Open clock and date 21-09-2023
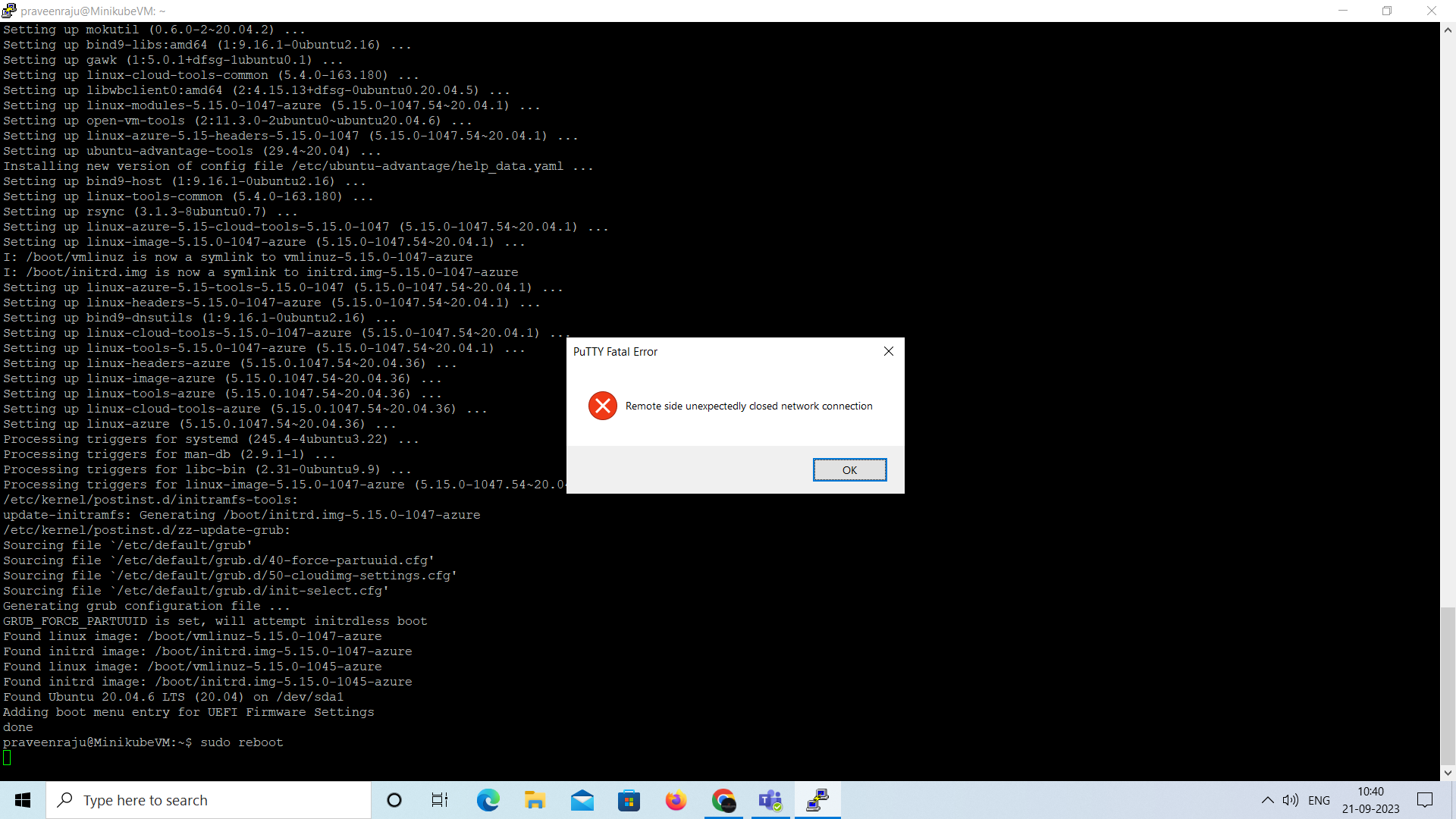The height and width of the screenshot is (819, 1456). click(x=1370, y=800)
